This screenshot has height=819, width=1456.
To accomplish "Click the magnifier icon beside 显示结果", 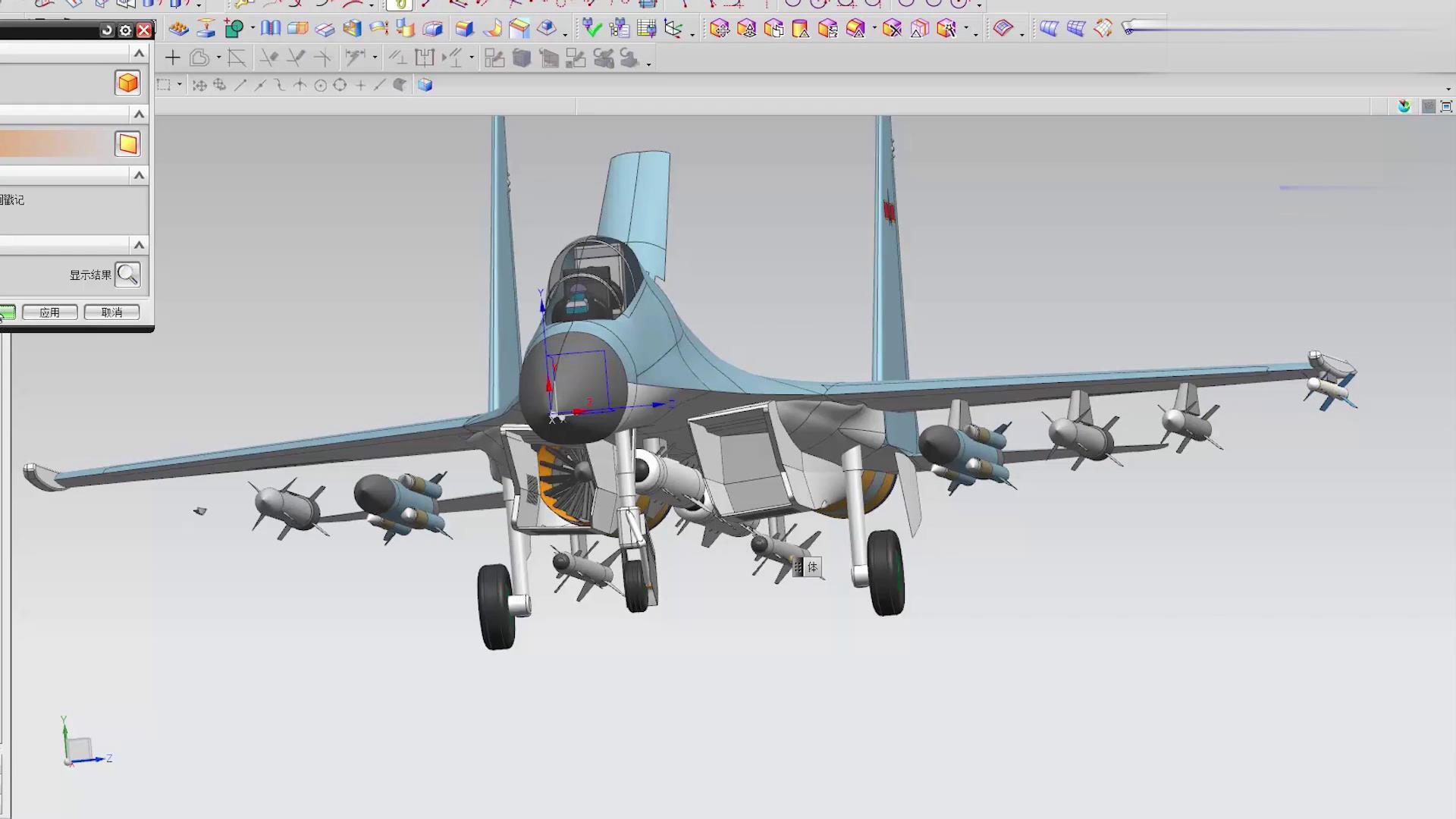I will click(127, 275).
